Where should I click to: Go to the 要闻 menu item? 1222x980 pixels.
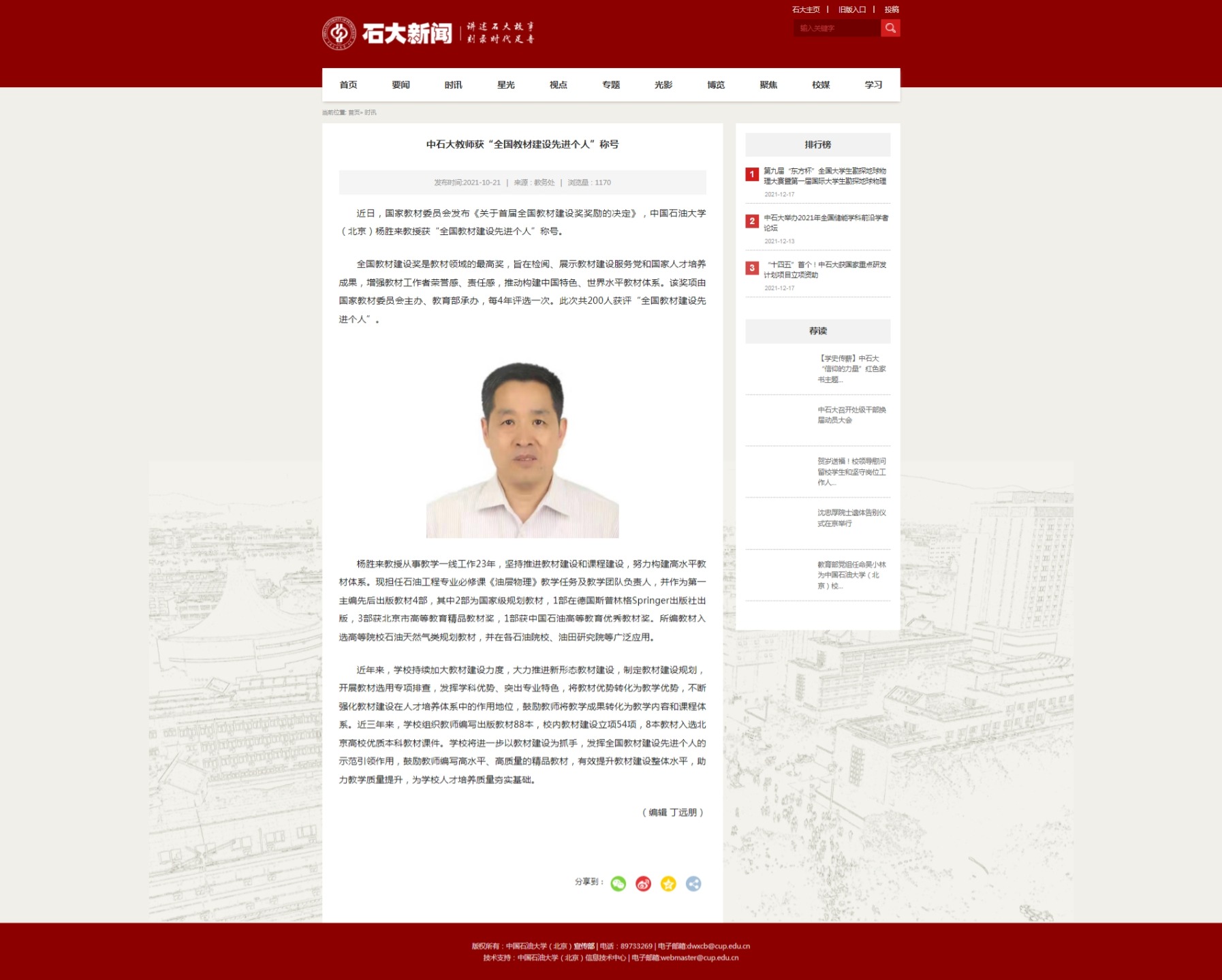point(401,85)
